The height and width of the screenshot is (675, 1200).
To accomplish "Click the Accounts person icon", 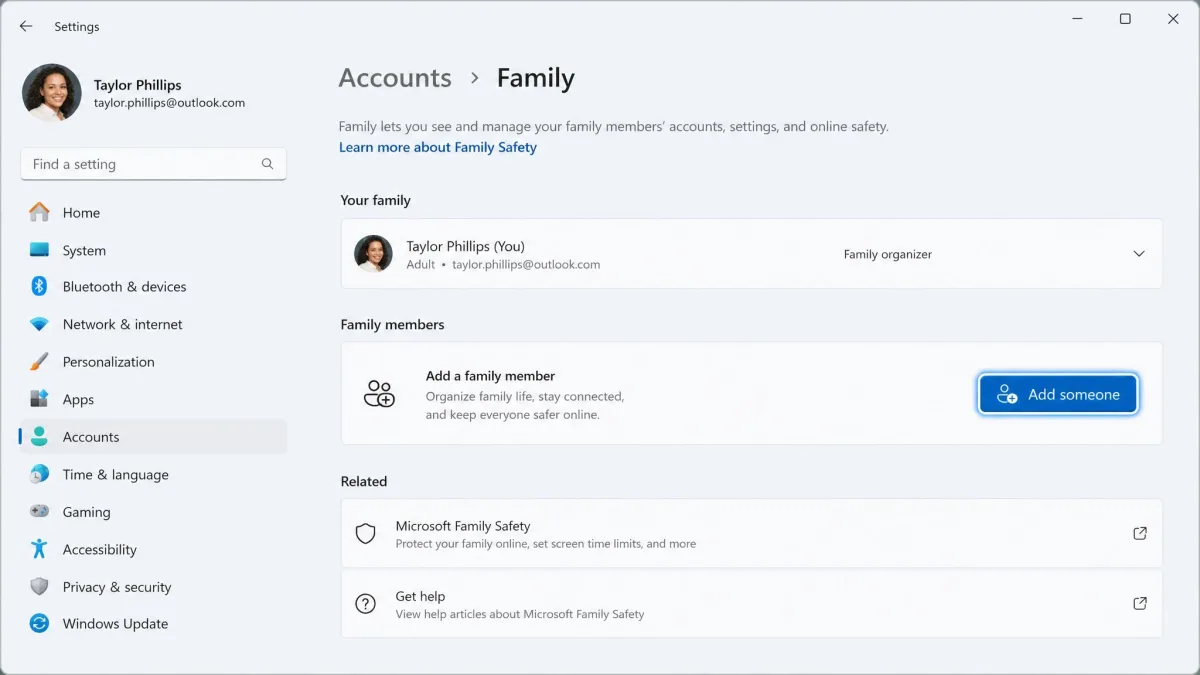I will [39, 436].
